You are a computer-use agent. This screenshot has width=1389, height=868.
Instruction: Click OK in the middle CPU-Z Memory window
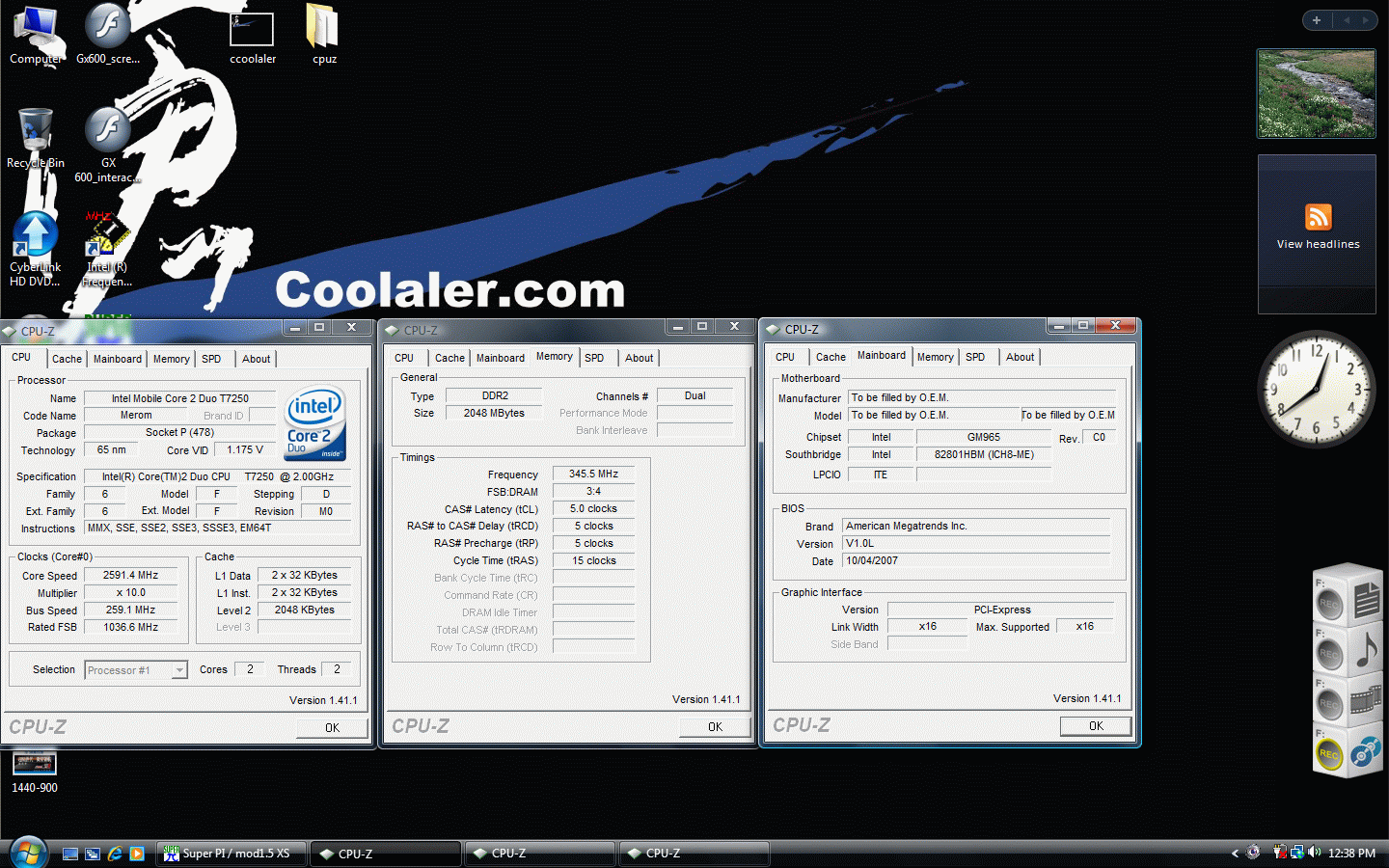pyautogui.click(x=715, y=727)
